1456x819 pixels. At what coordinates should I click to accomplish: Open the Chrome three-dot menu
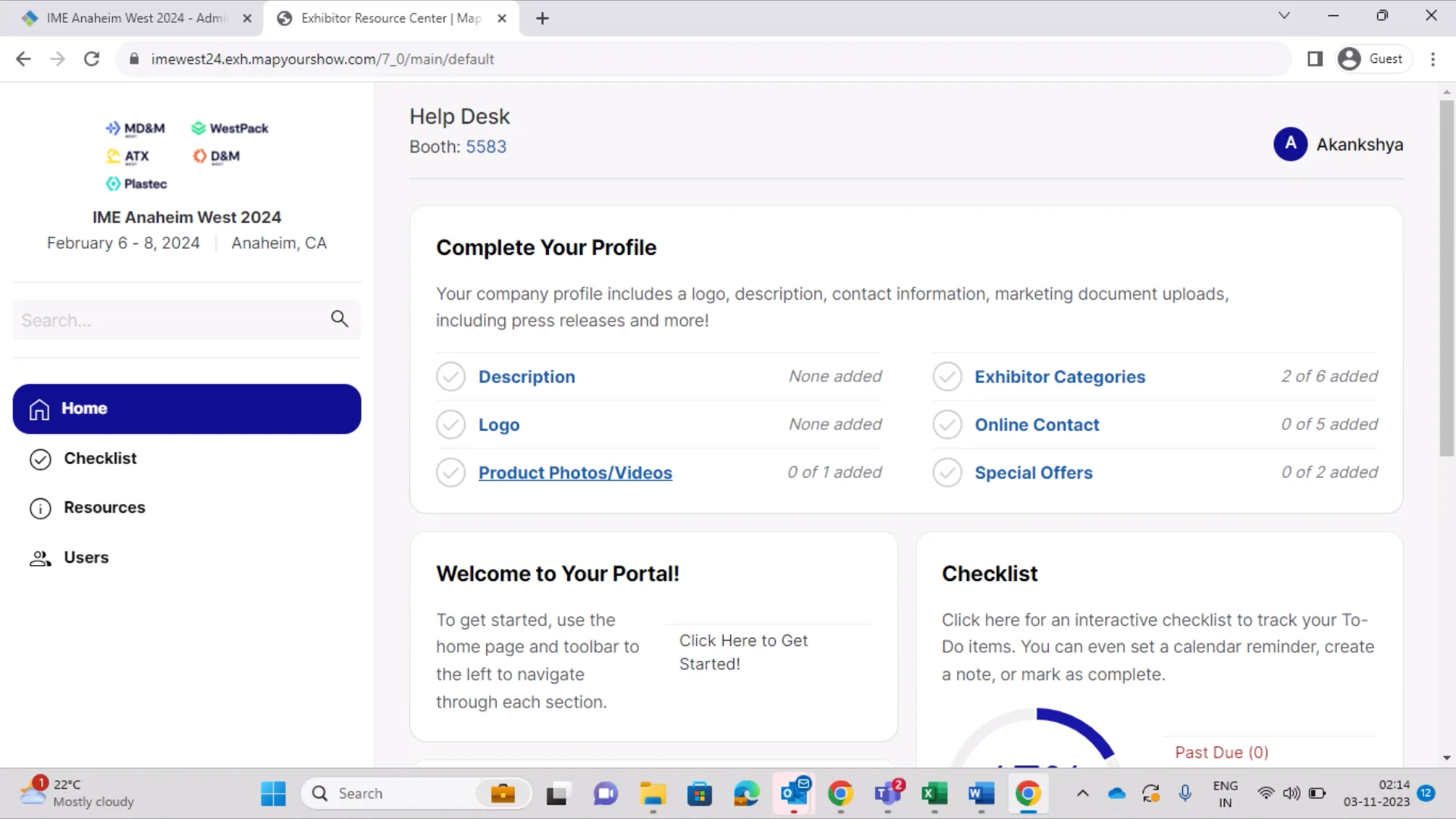[x=1432, y=59]
